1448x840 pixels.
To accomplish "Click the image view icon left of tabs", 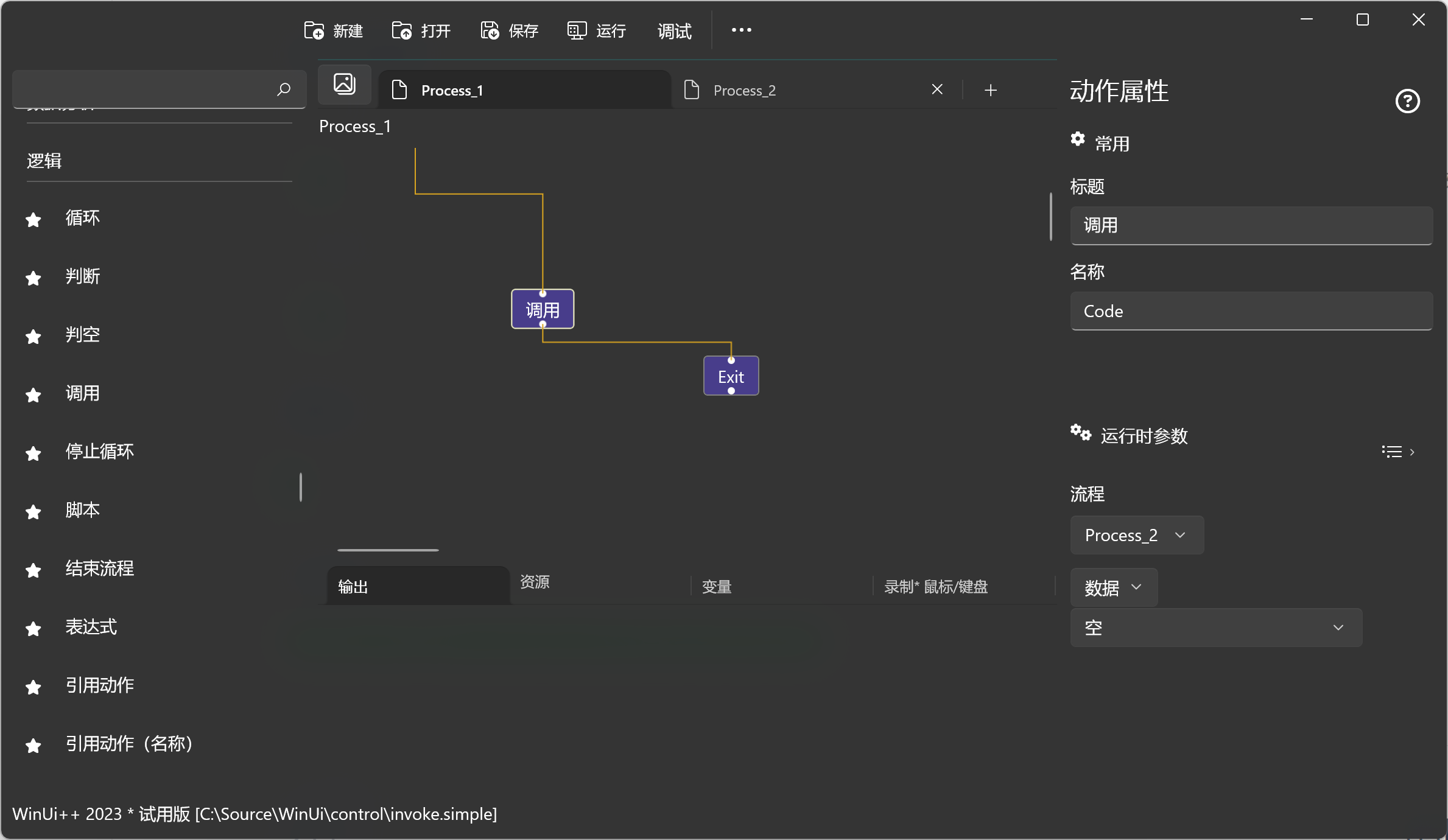I will pos(345,84).
